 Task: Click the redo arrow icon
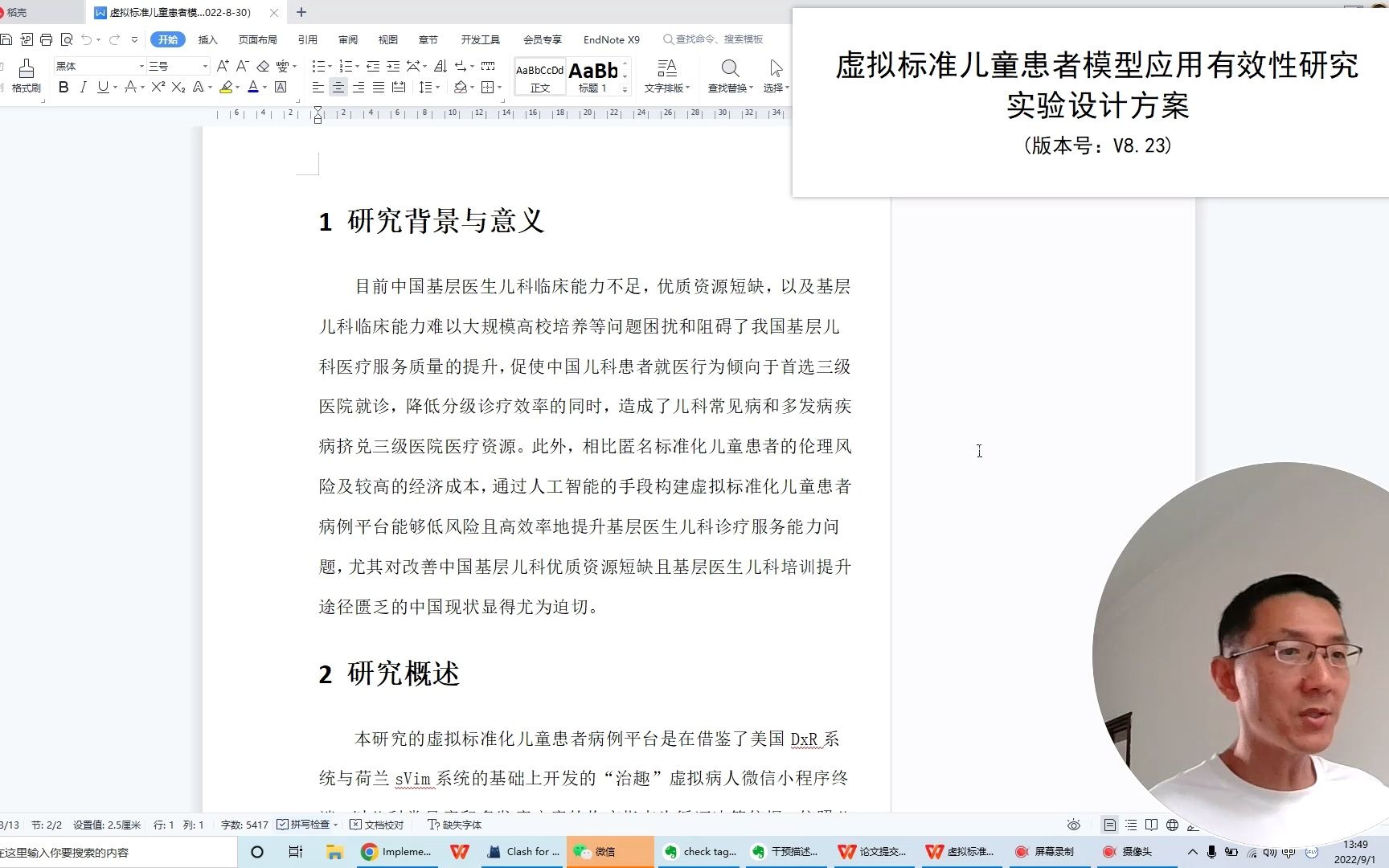click(114, 39)
